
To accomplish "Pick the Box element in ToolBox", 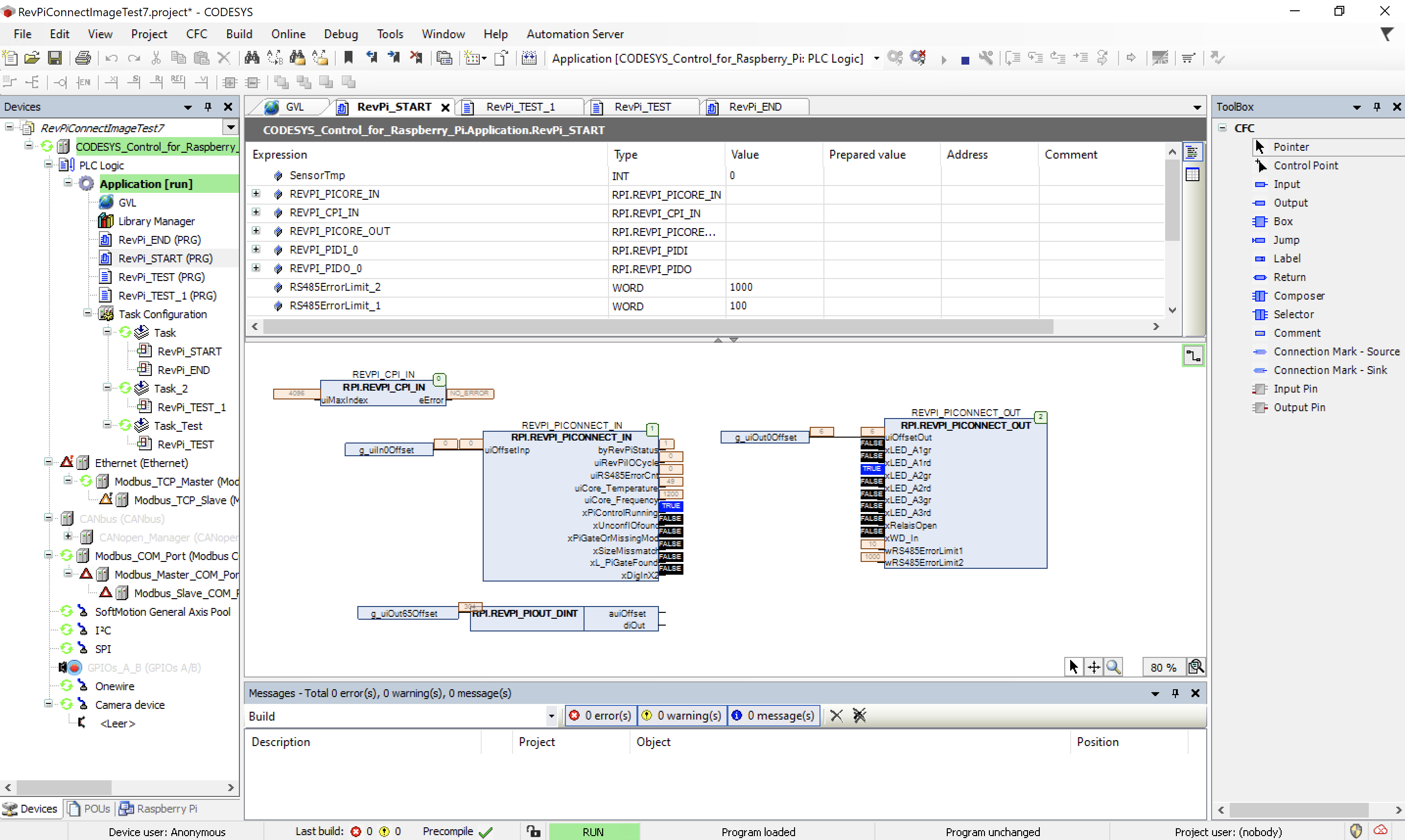I will pyautogui.click(x=1283, y=221).
